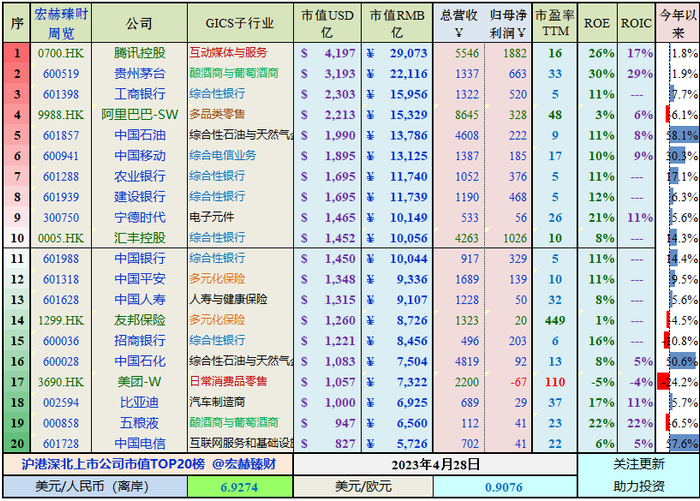Select the 汽车制造商 industry cell

[x=240, y=402]
